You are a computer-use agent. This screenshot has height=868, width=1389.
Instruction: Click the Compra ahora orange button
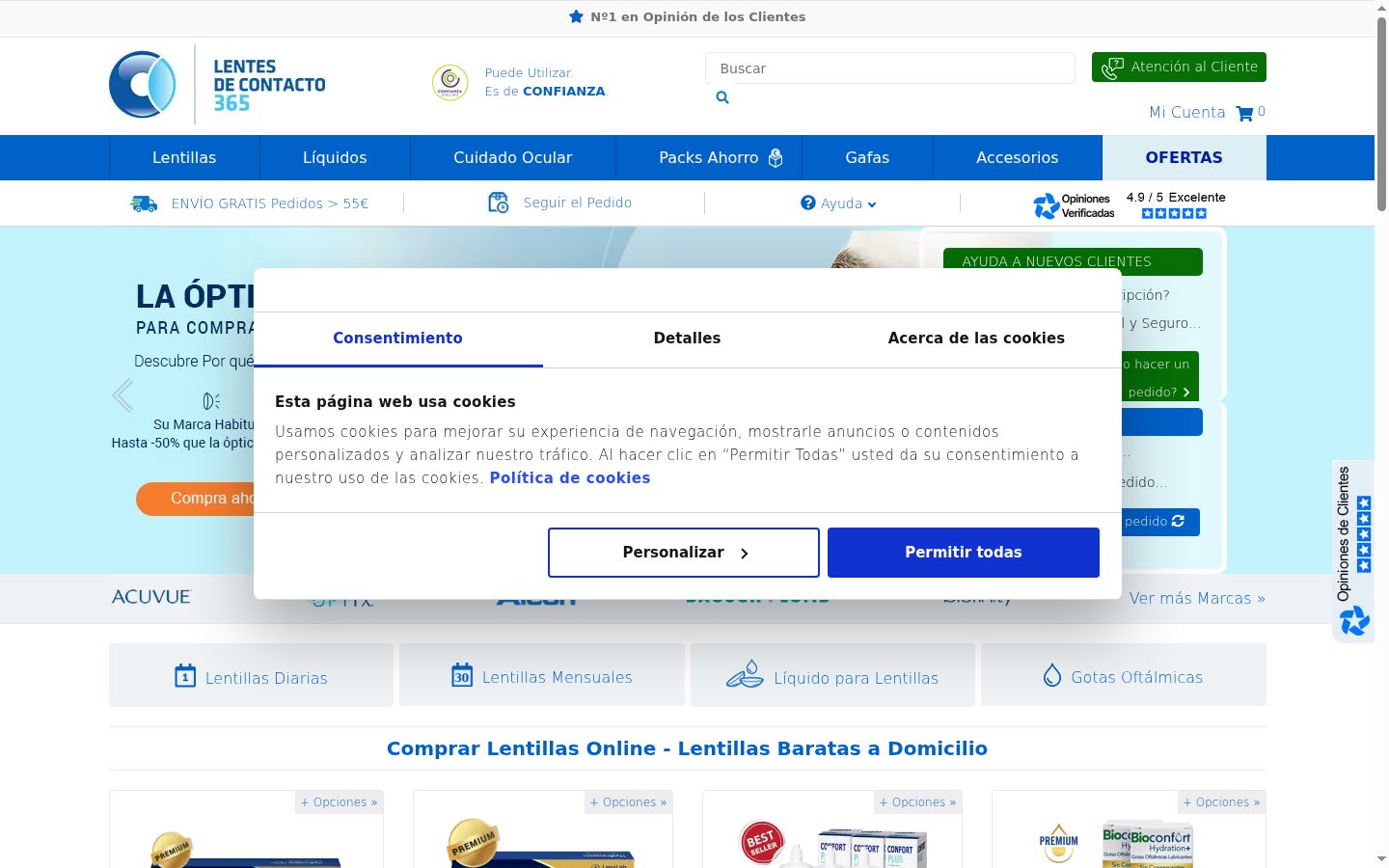click(x=195, y=499)
